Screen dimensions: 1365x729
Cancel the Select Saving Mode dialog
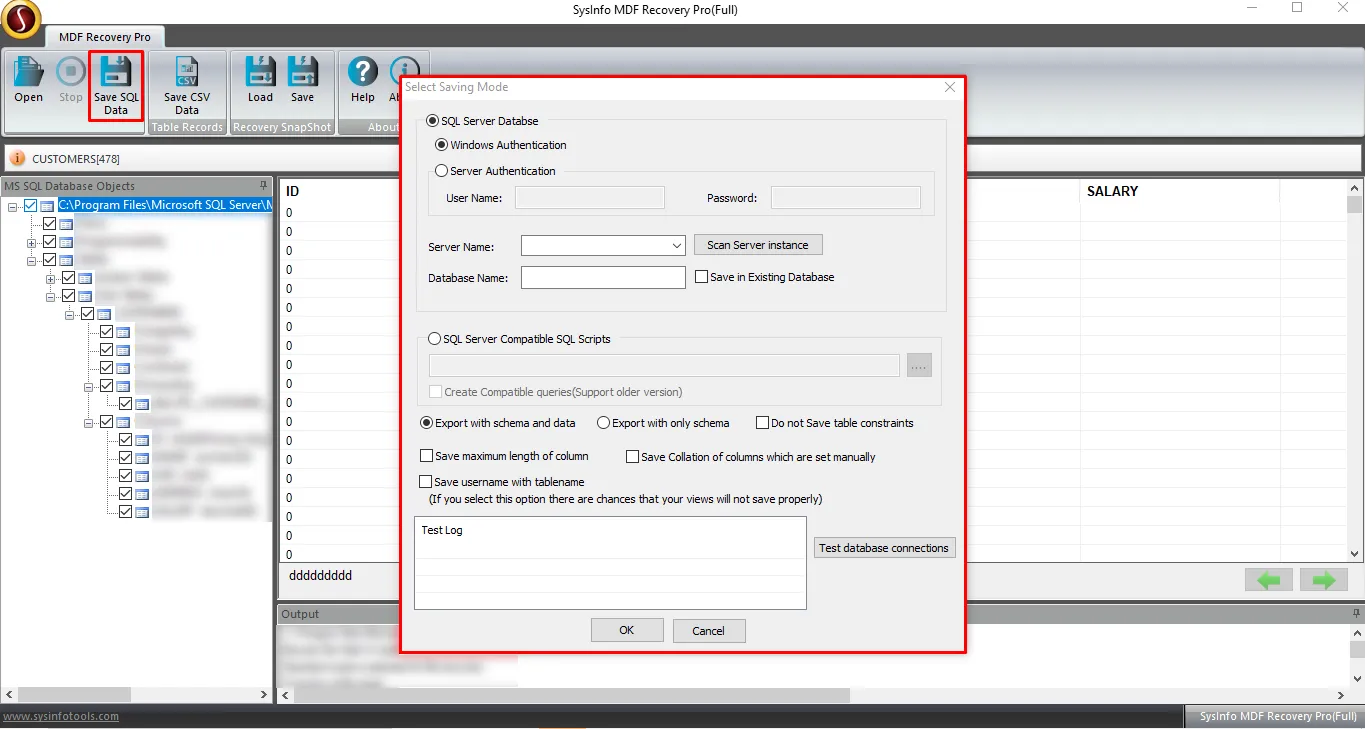[x=708, y=630]
